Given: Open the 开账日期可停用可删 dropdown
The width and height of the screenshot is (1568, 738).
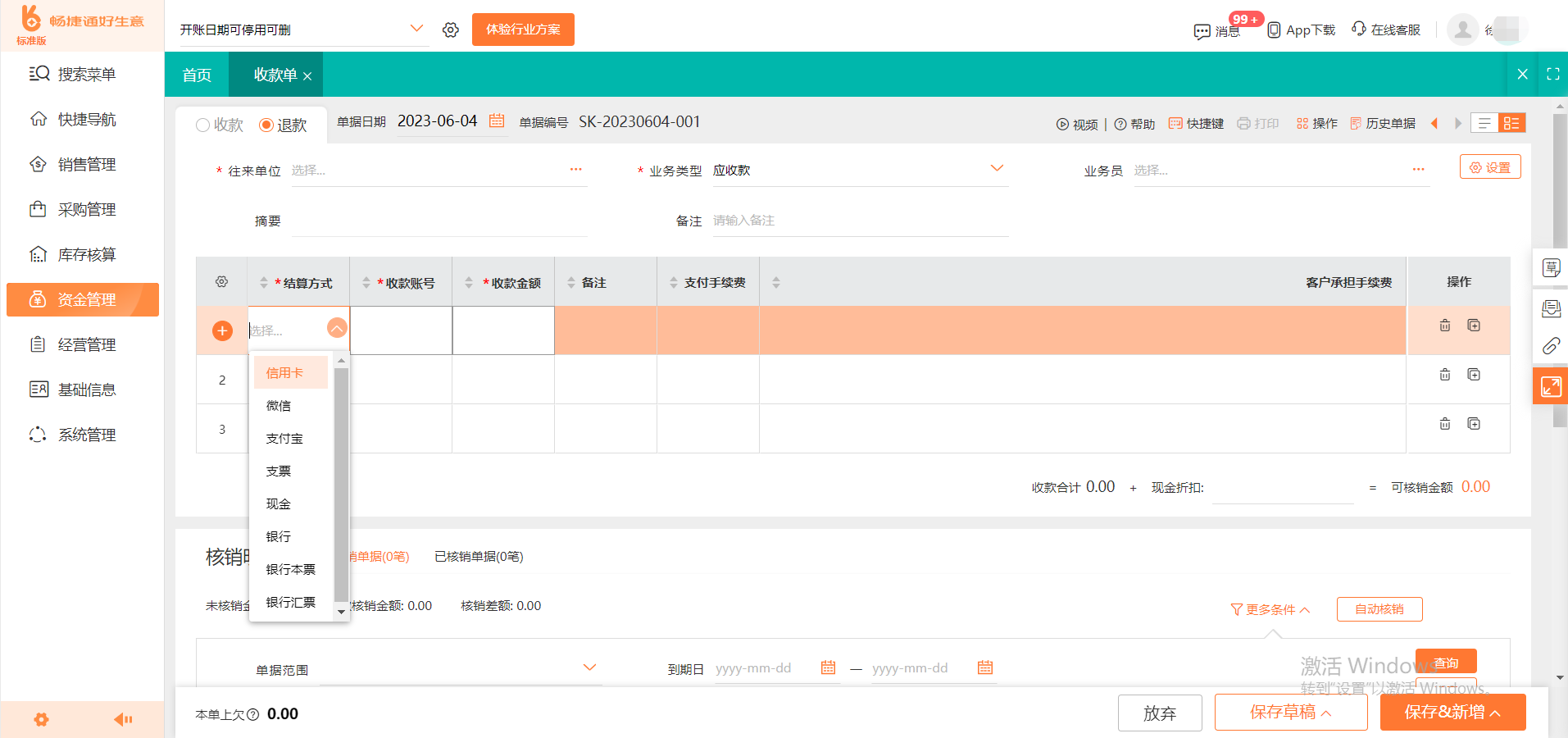Looking at the screenshot, I should tap(417, 29).
